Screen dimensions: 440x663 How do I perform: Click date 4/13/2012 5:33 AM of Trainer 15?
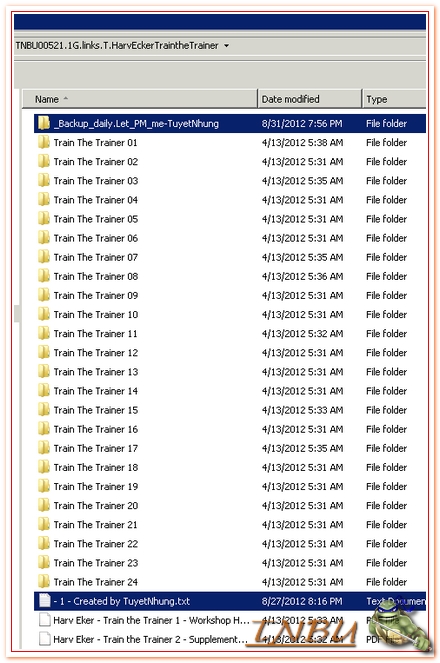[x=302, y=410]
